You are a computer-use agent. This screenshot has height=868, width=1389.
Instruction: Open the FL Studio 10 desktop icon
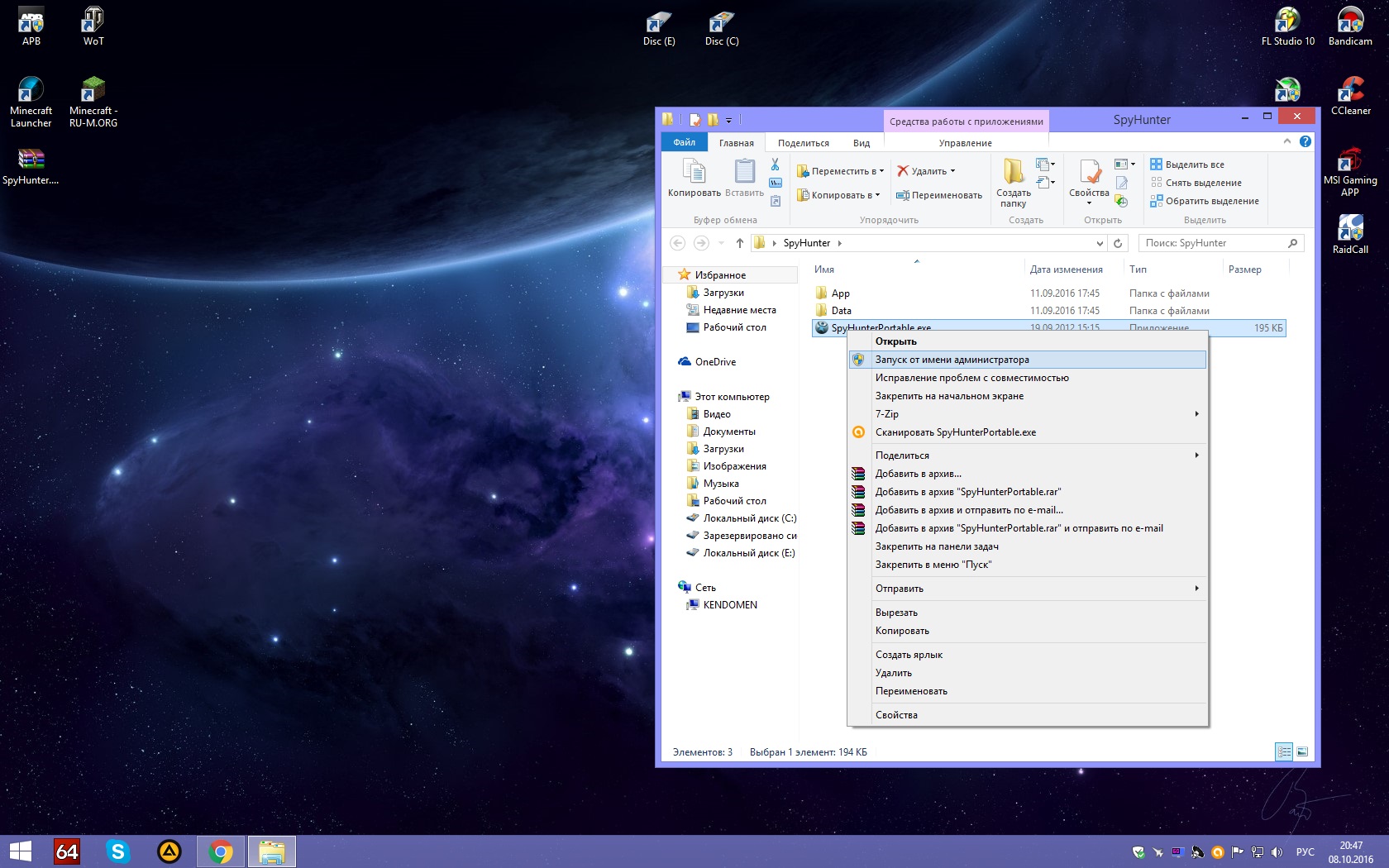point(1287,26)
